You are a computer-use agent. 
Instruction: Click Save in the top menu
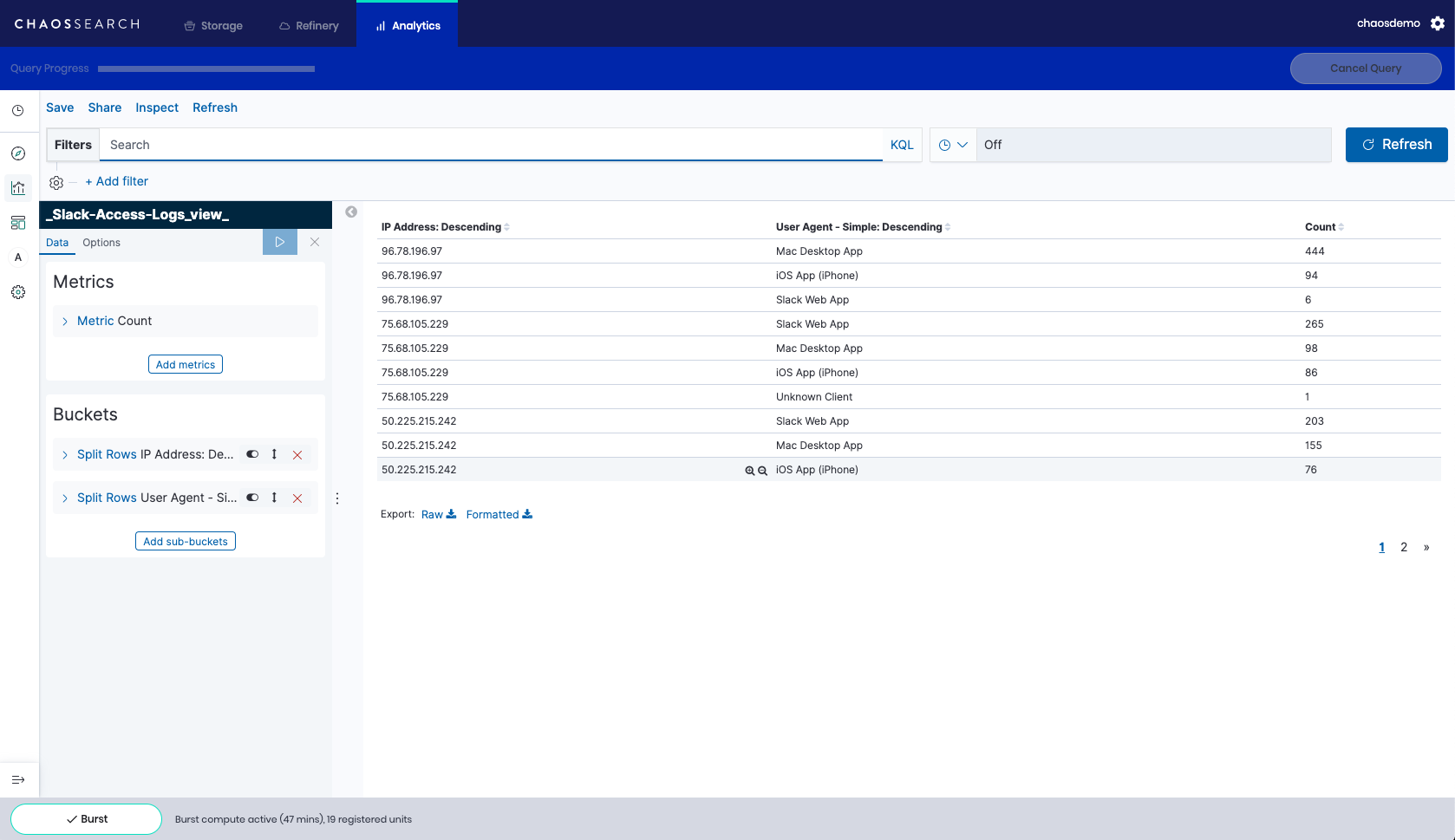tap(60, 107)
